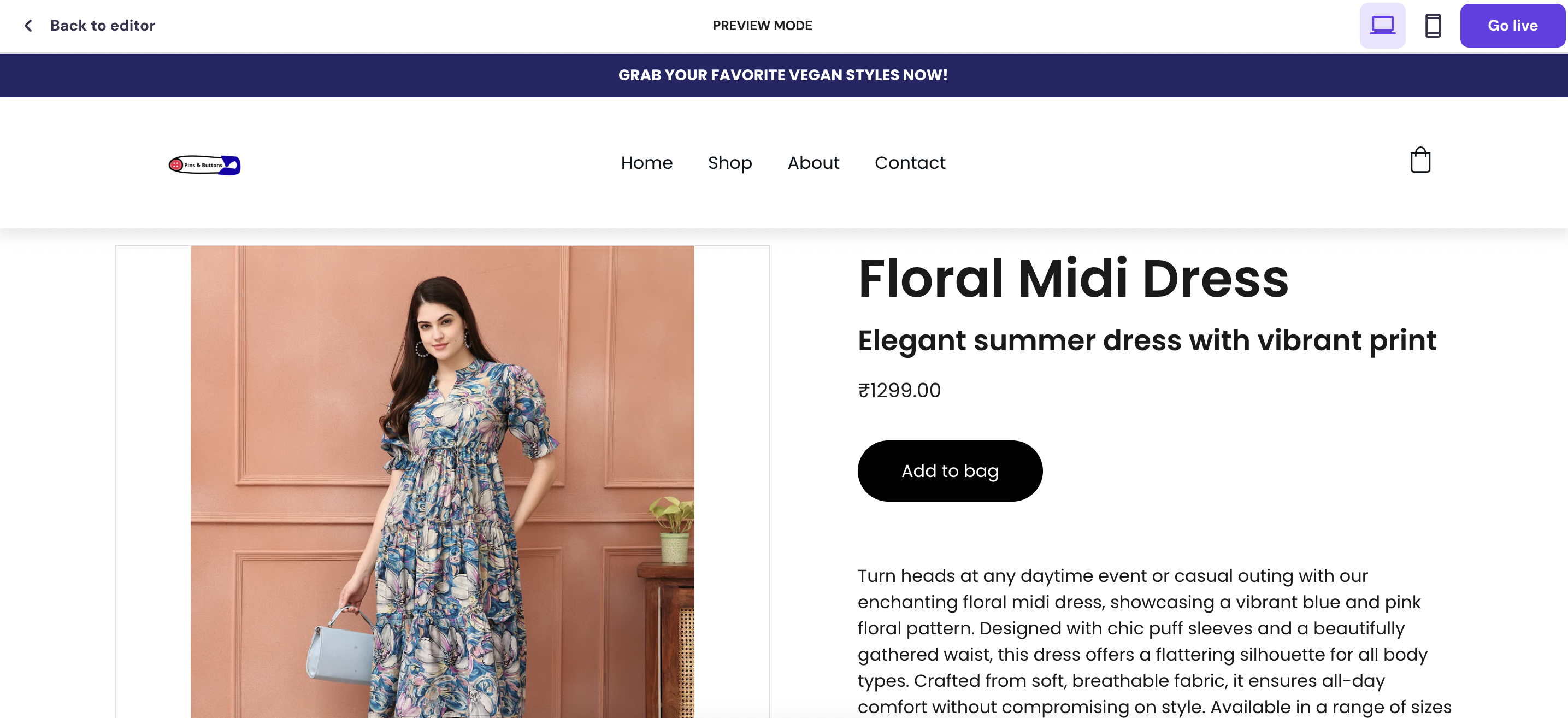1568x718 pixels.
Task: Click the back arrow chevron icon
Action: pos(28,26)
